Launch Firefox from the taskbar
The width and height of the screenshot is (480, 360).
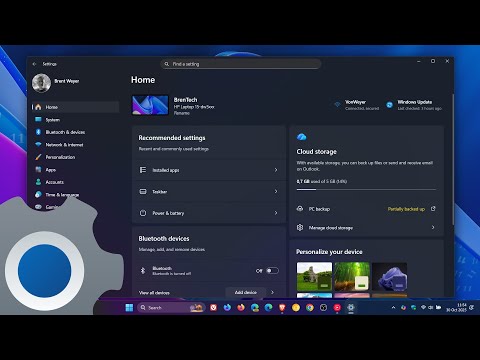(x=241, y=307)
